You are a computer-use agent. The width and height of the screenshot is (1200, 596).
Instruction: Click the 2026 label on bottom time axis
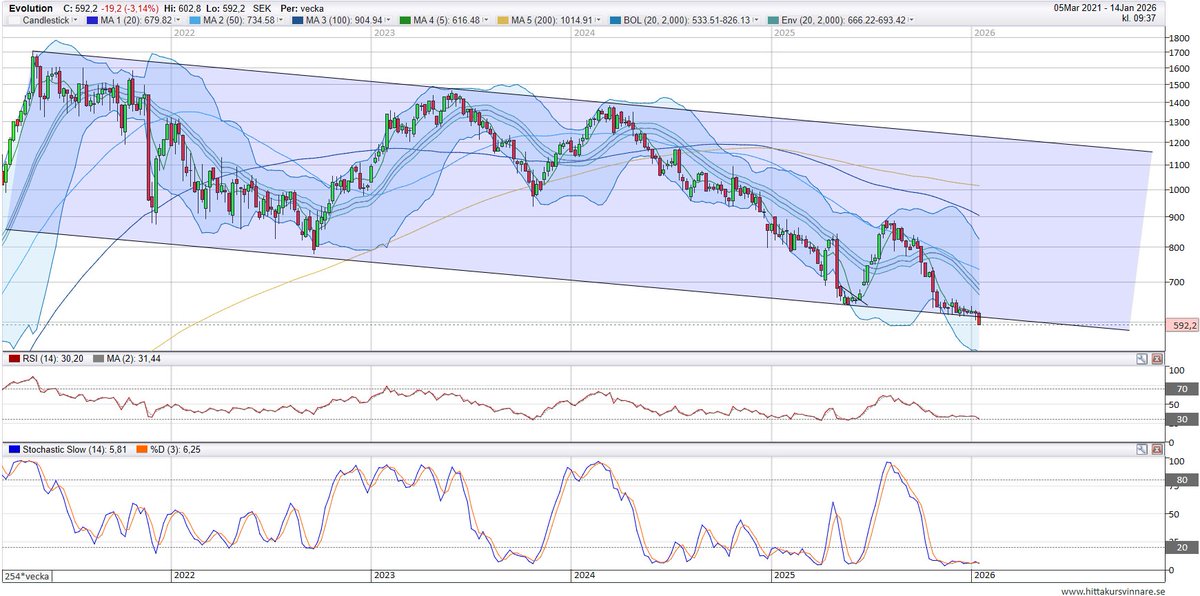[x=985, y=576]
